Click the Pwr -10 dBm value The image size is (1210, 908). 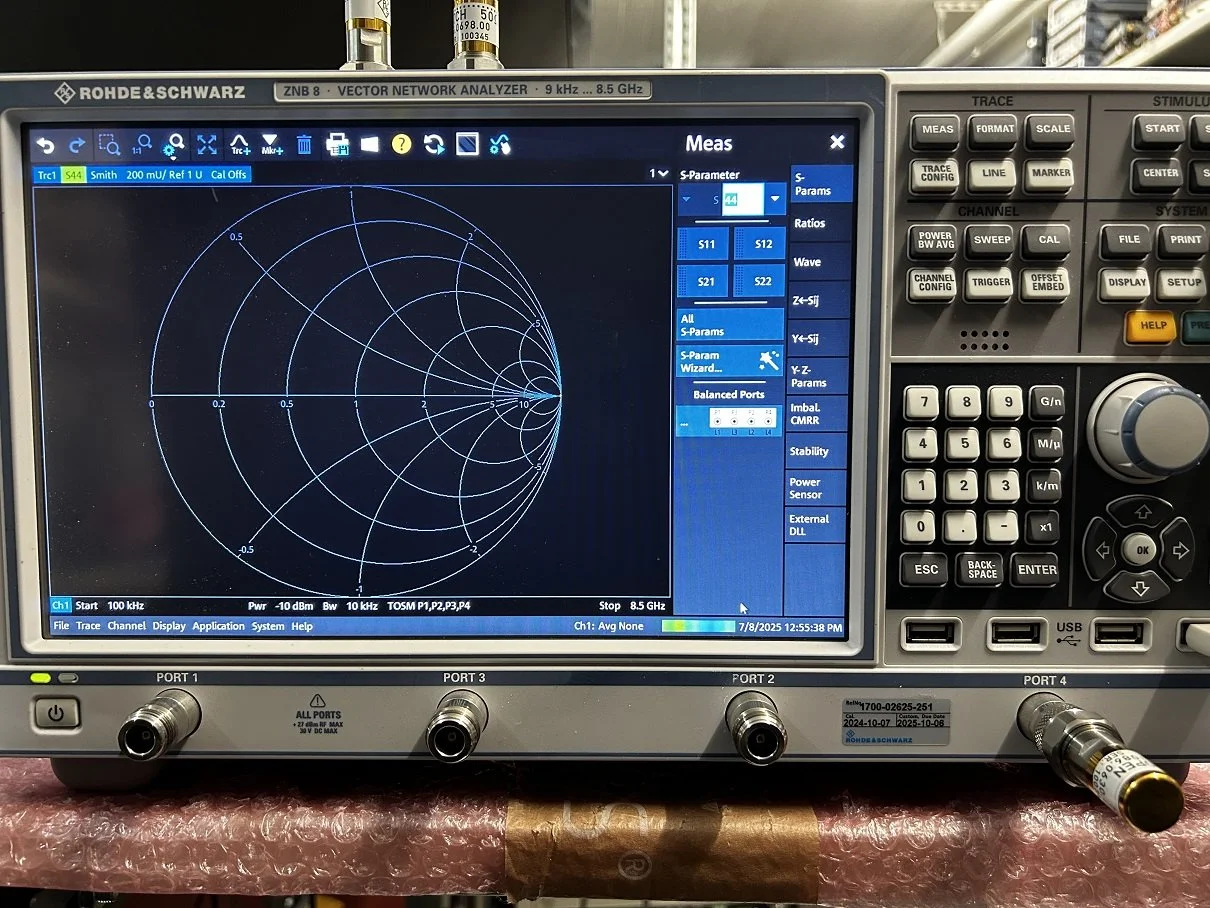coord(280,606)
